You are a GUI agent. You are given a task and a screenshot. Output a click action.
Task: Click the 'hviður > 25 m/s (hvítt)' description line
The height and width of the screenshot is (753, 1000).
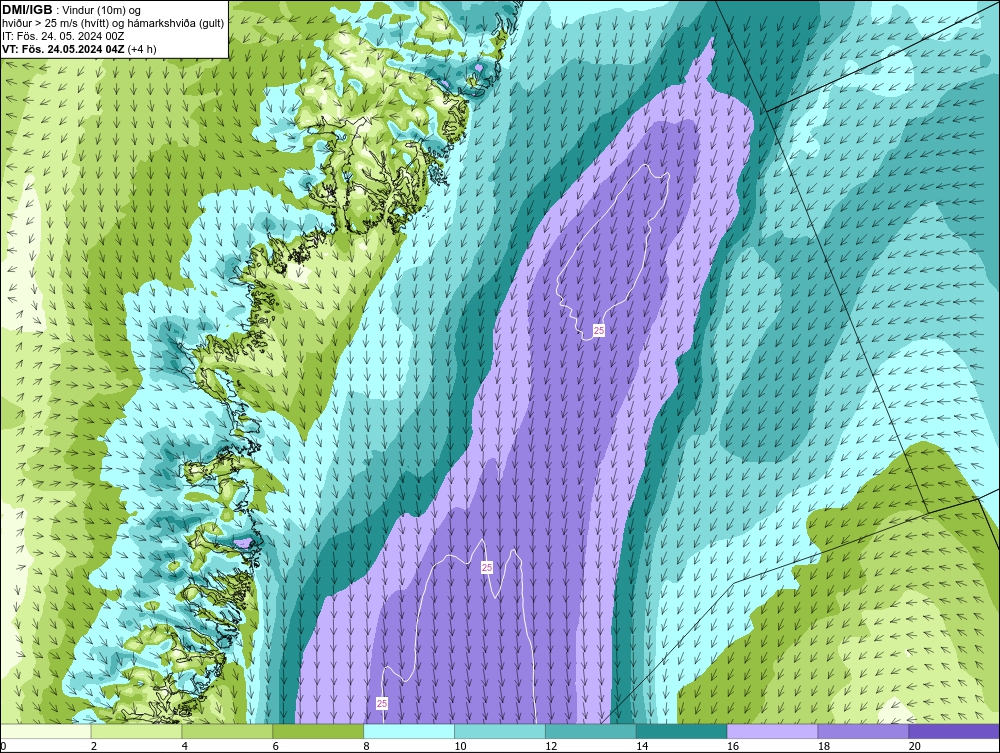[x=113, y=24]
